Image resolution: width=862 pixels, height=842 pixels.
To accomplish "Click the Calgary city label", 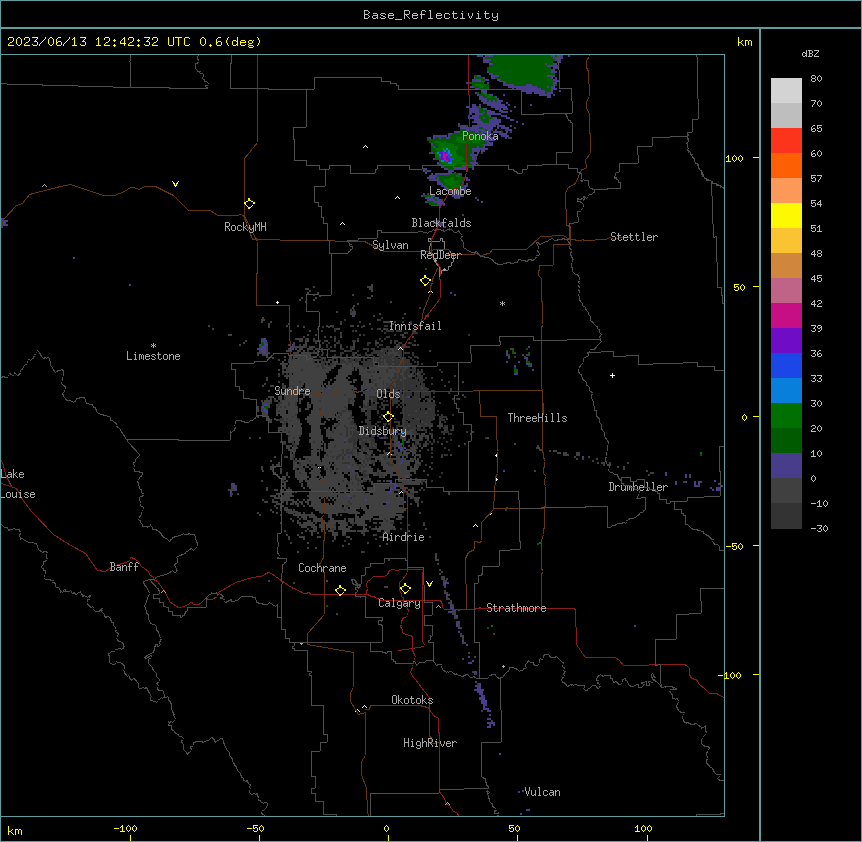I will tap(399, 603).
